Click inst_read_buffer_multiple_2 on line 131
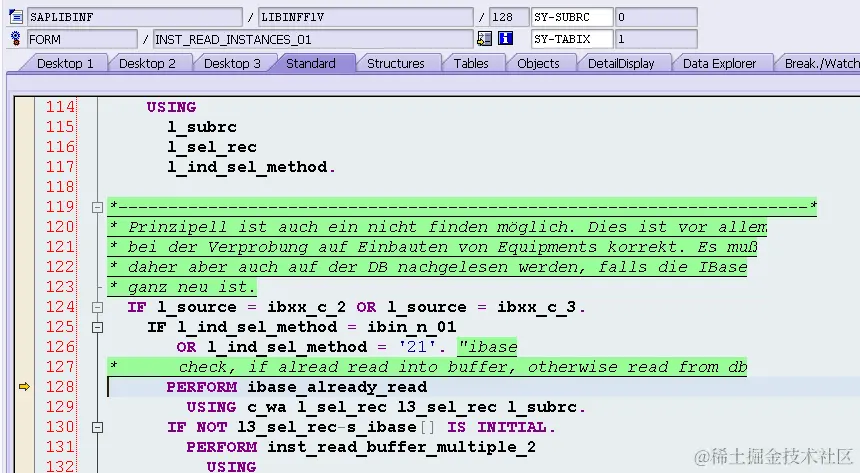The width and height of the screenshot is (860, 473). (x=401, y=447)
